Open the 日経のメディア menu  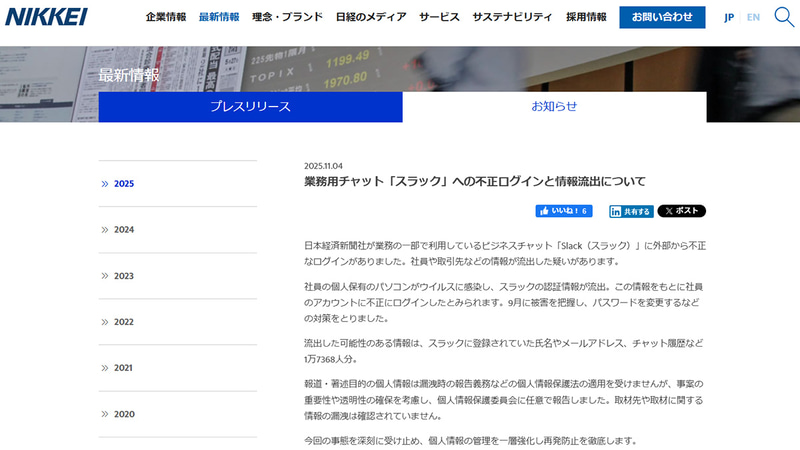coord(371,17)
